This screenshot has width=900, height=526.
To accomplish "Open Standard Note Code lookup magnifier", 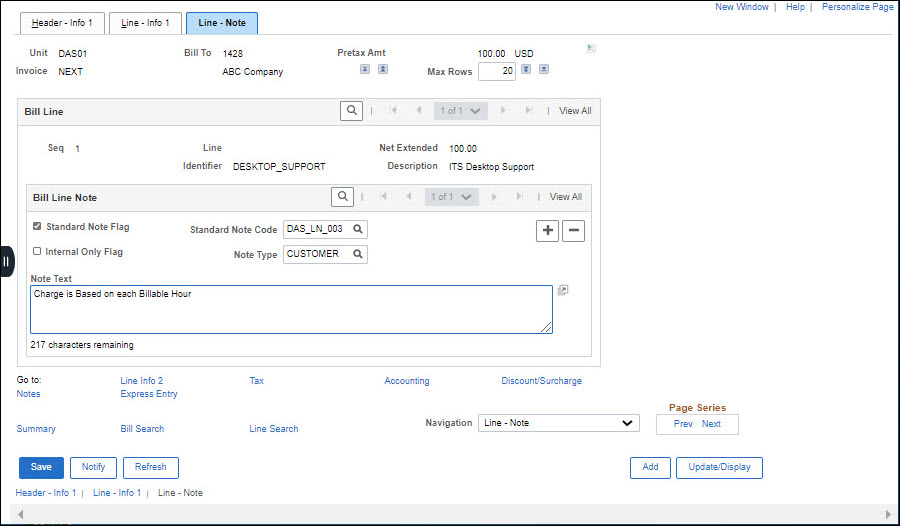I will tap(357, 230).
